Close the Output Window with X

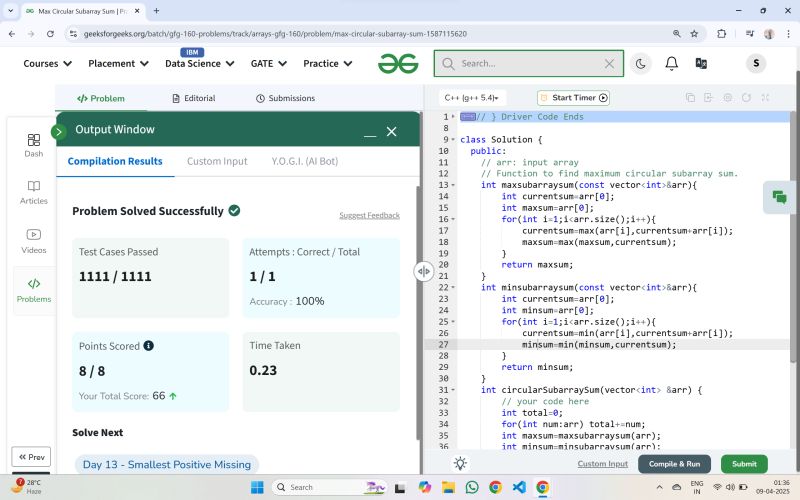pyautogui.click(x=391, y=132)
